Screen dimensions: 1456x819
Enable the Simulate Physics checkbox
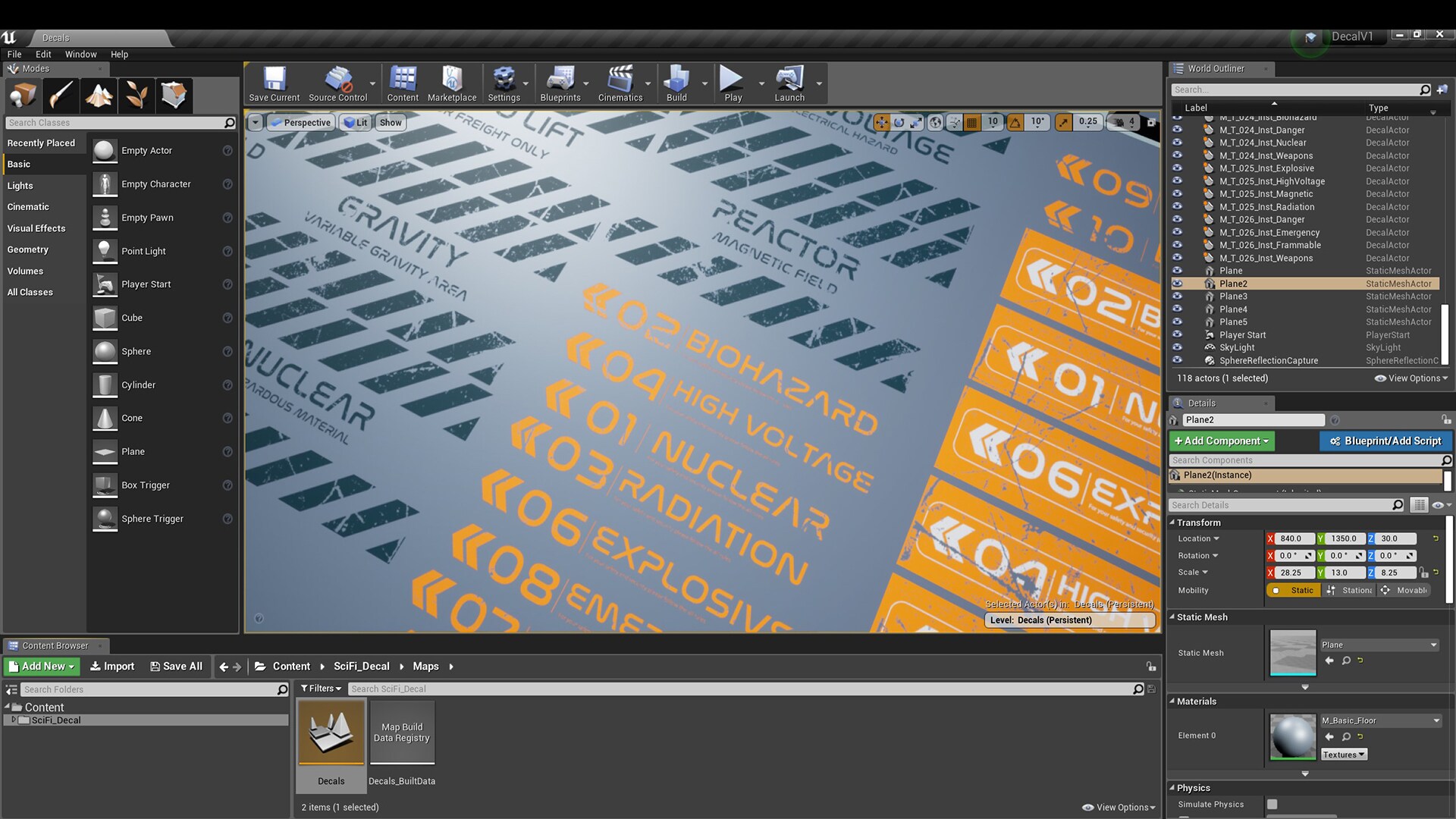point(1272,805)
